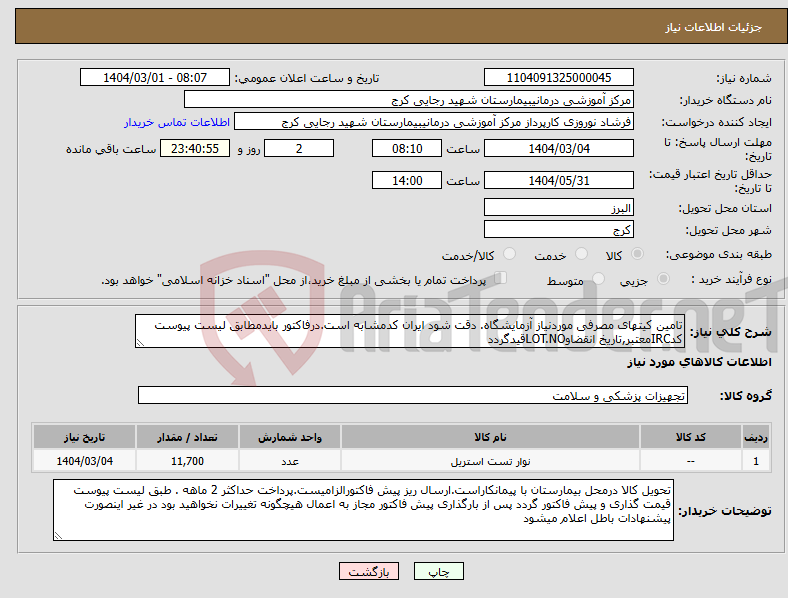Click the validity time 14:00 field
788x598 pixels.
(407, 180)
